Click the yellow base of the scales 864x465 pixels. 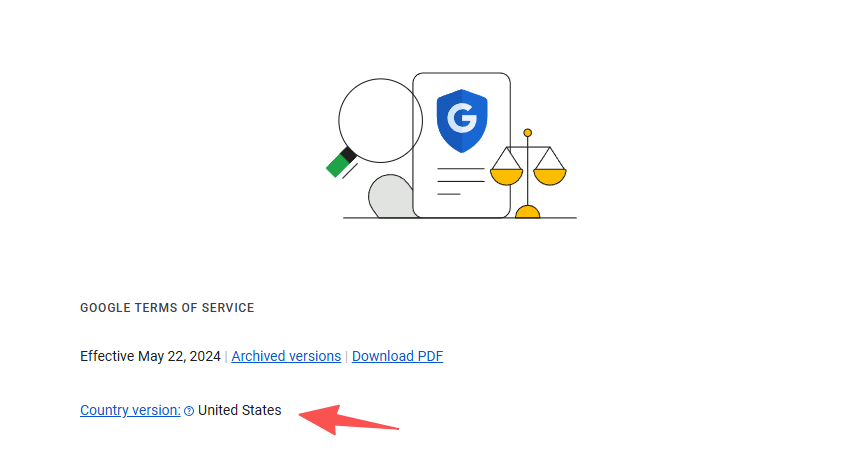[x=527, y=212]
